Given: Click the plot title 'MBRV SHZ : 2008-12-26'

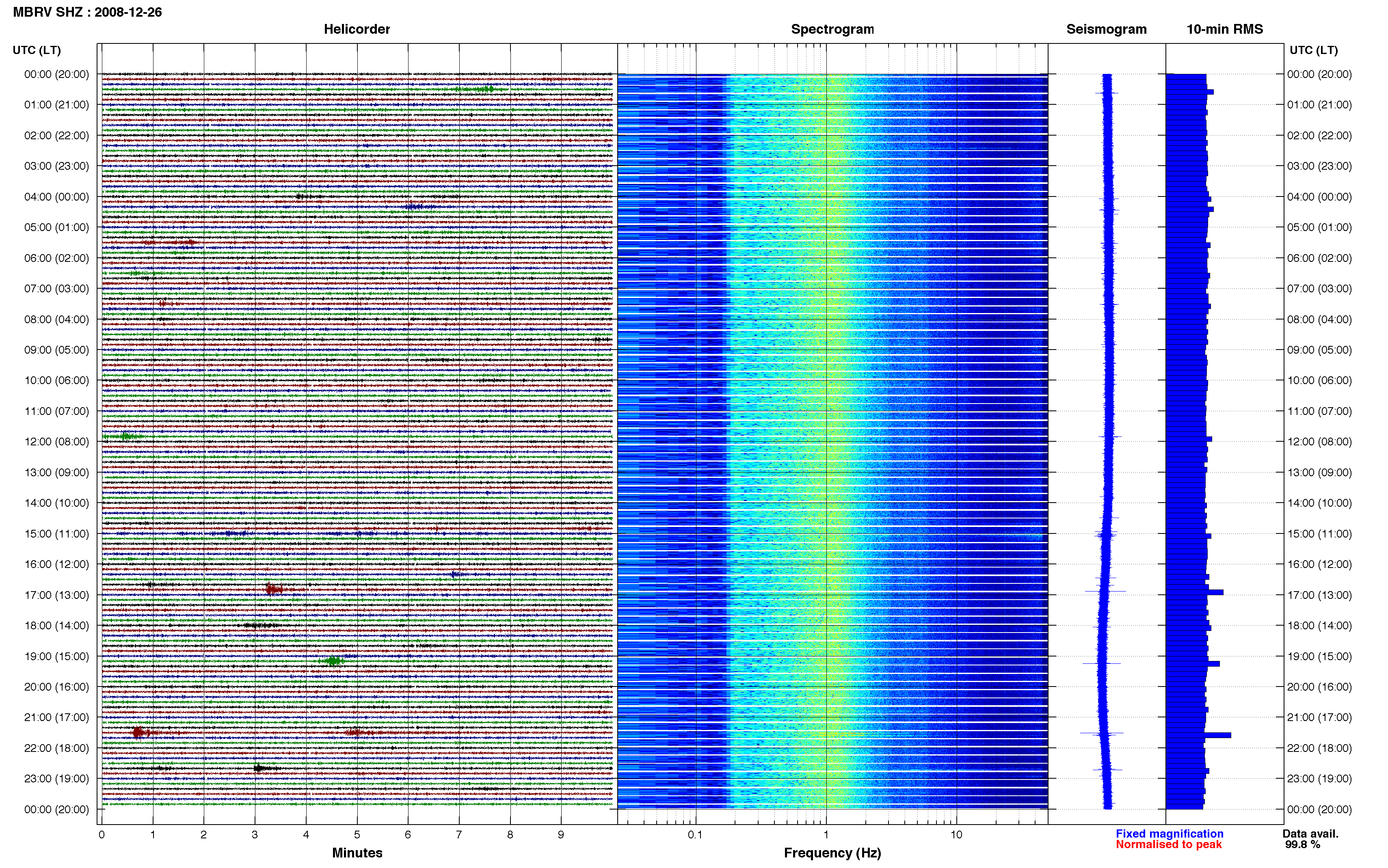Looking at the screenshot, I should (87, 12).
